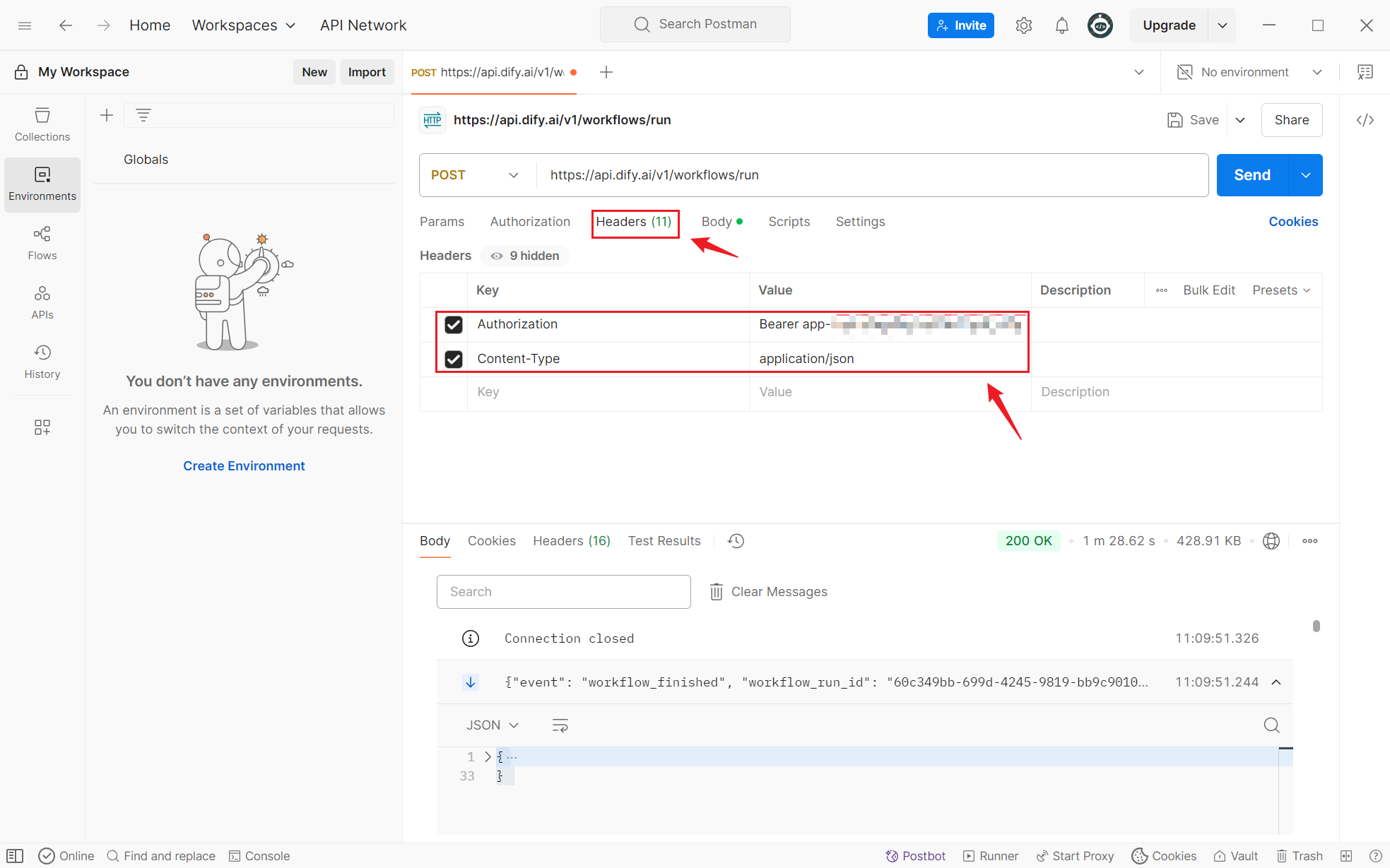1390x868 pixels.
Task: Open the code snippet icon
Action: pyautogui.click(x=1365, y=120)
